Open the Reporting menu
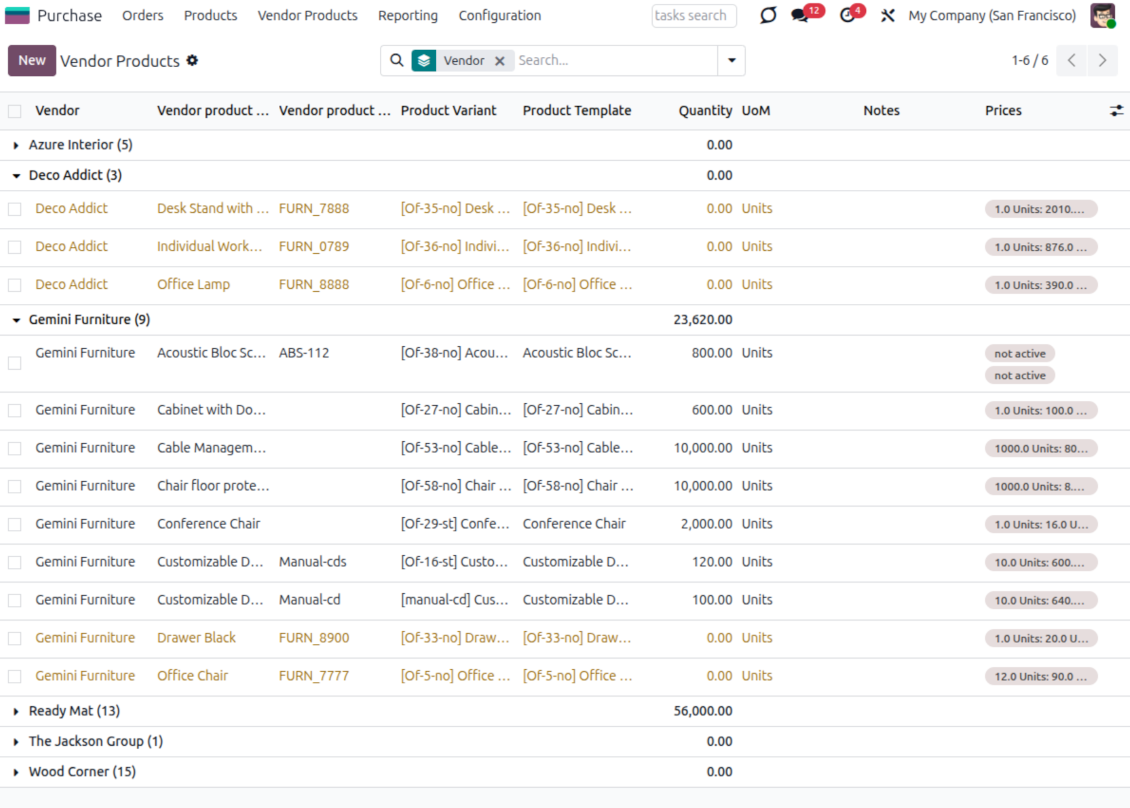Image resolution: width=1130 pixels, height=808 pixels. tap(407, 16)
